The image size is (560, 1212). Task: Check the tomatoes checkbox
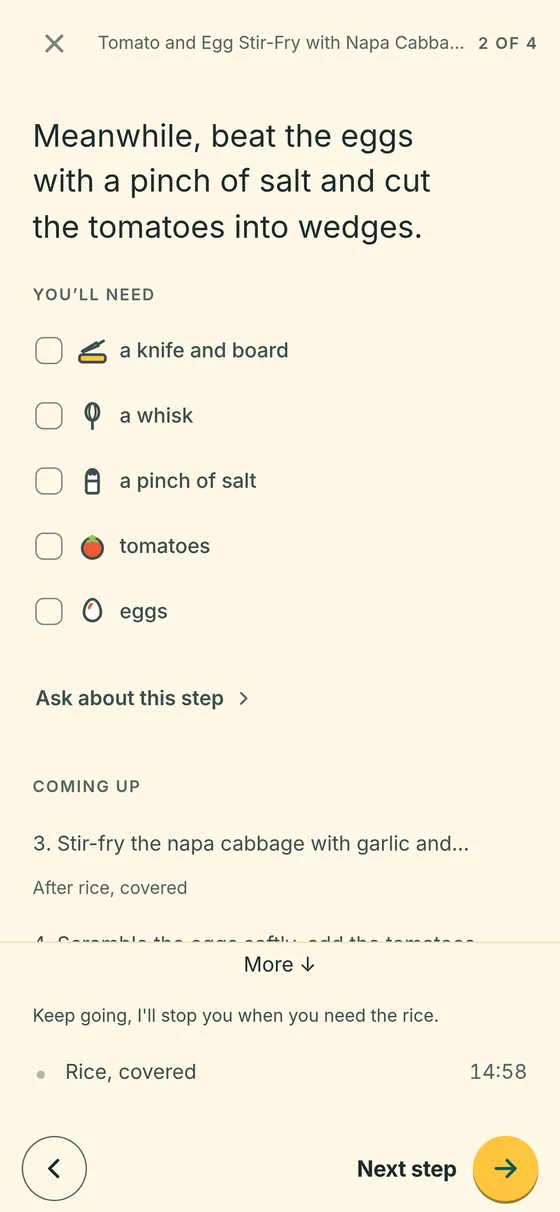click(x=49, y=547)
